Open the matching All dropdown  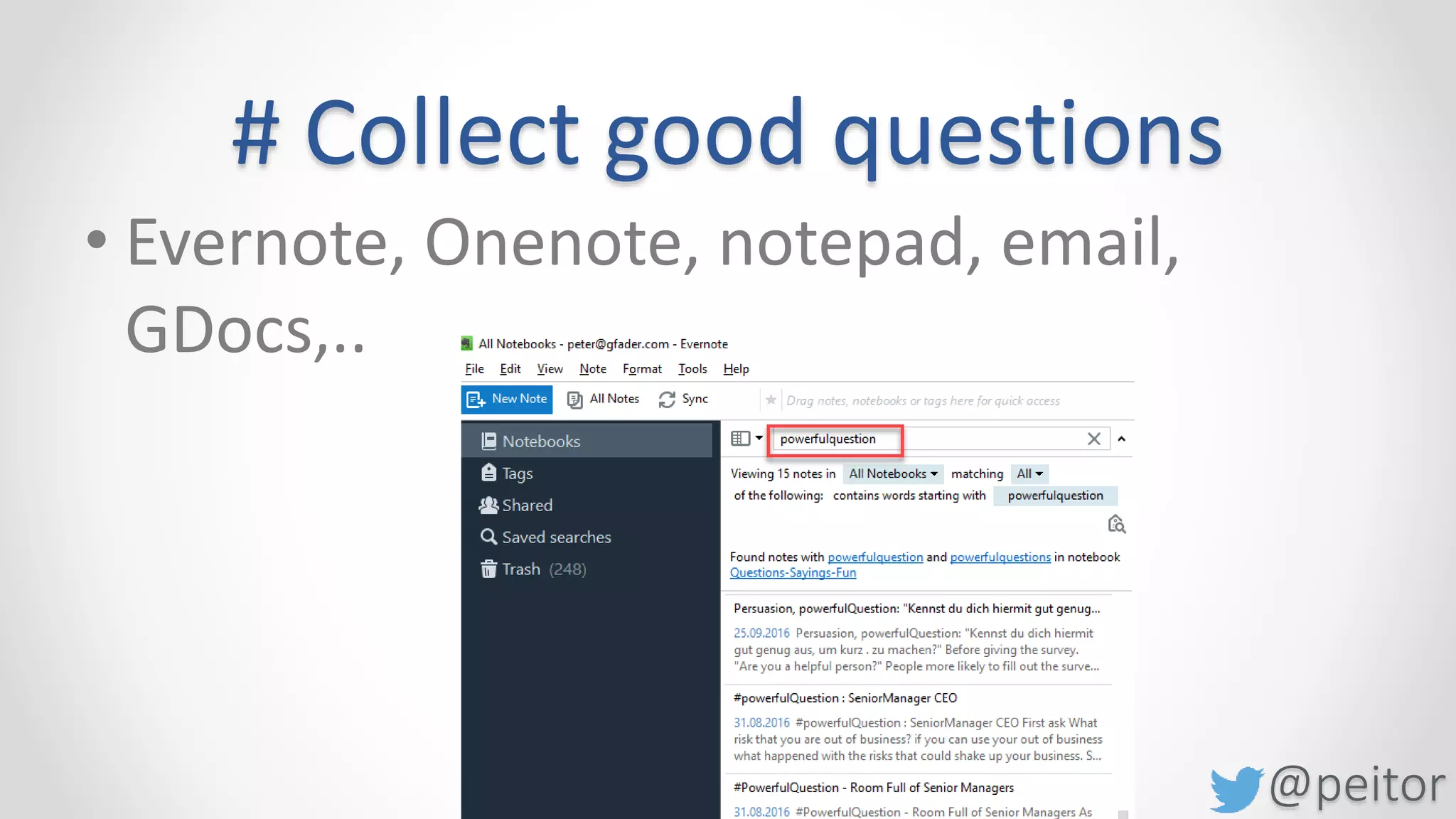pyautogui.click(x=1029, y=474)
